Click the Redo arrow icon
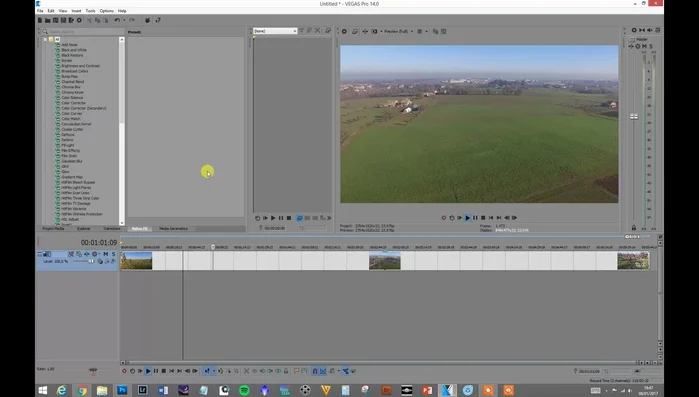This screenshot has width=699, height=397. click(132, 20)
